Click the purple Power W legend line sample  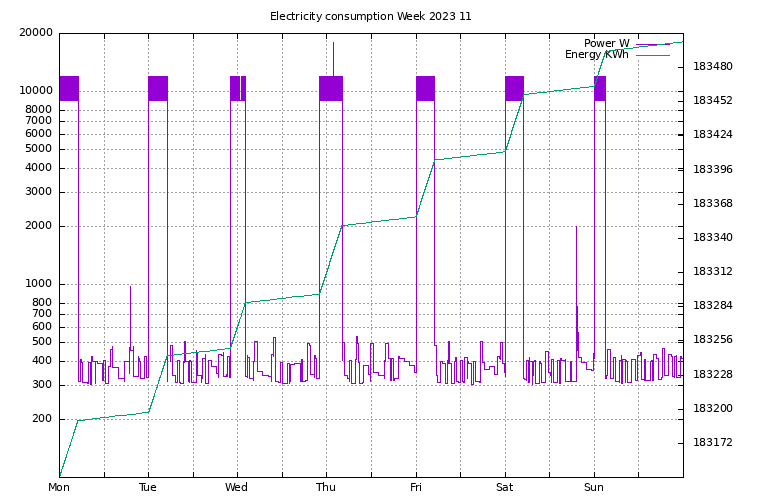(652, 44)
